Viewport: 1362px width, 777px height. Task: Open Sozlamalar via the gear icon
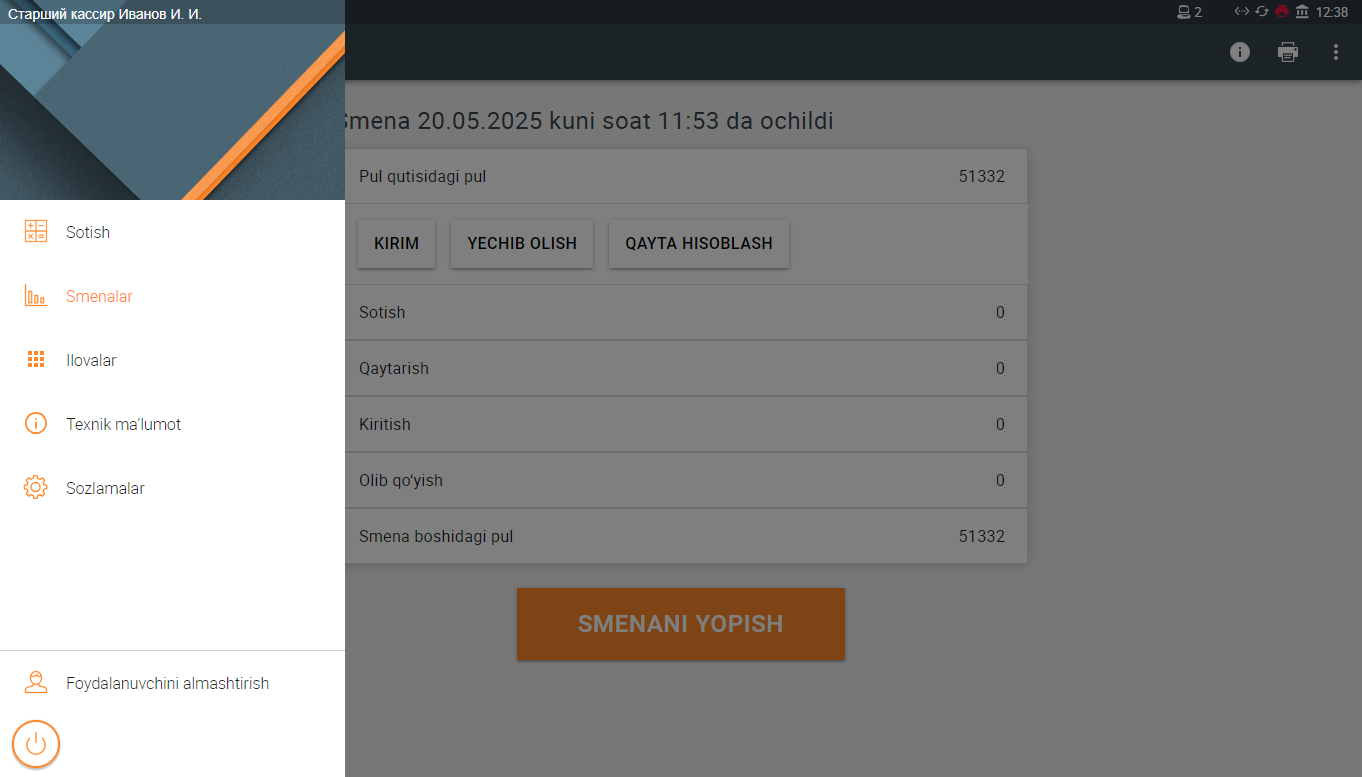[36, 488]
